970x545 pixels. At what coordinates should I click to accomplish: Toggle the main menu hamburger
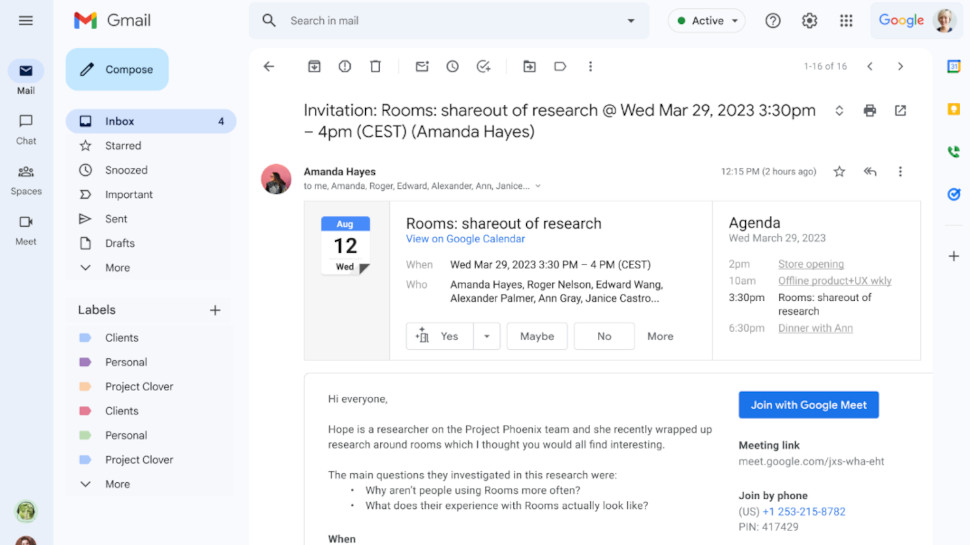pos(26,21)
